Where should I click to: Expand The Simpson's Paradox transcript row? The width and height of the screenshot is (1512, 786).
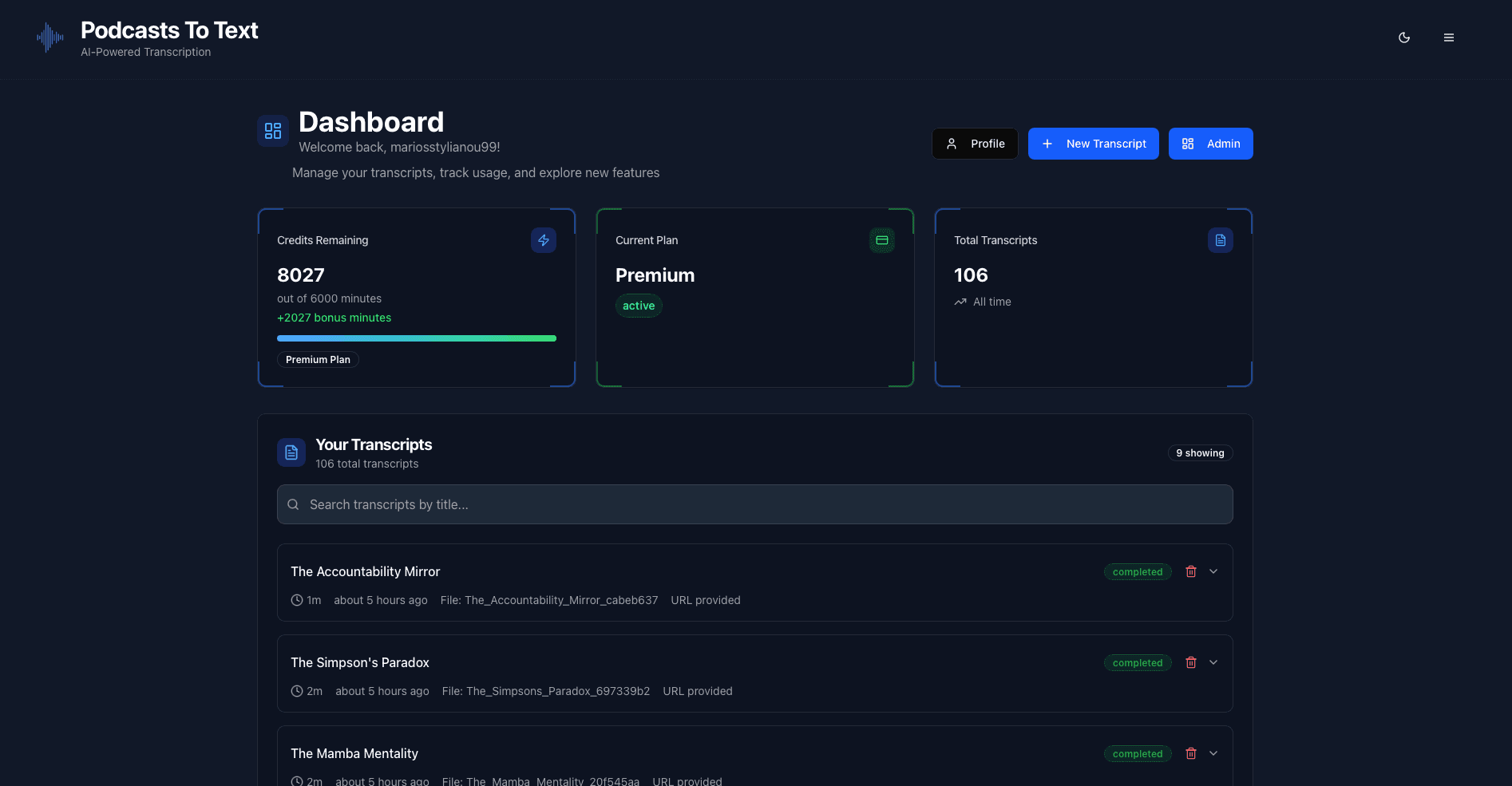click(x=1213, y=662)
